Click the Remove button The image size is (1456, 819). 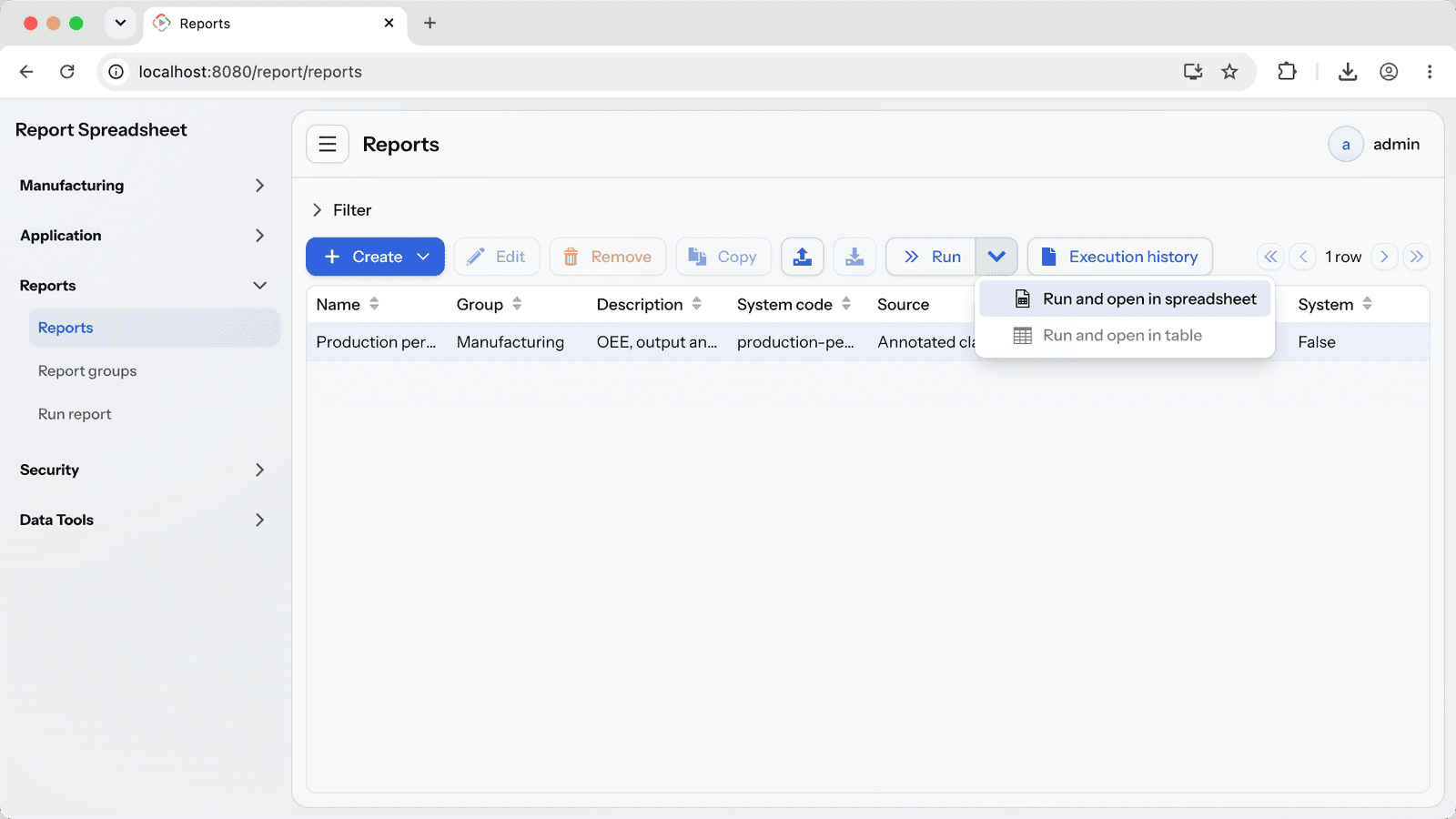608,257
